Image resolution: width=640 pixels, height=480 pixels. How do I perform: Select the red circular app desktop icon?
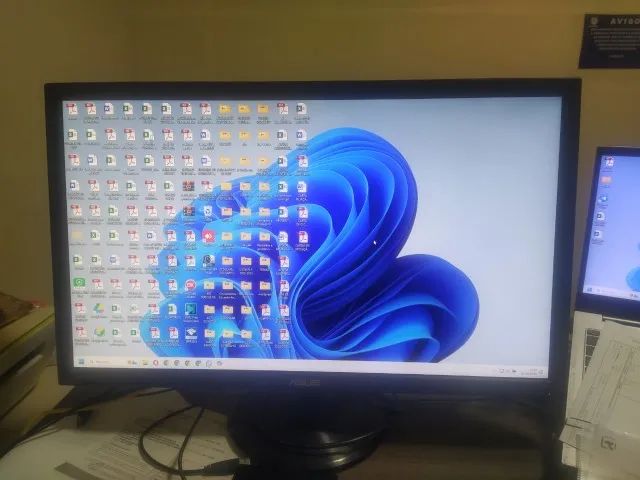tap(190, 284)
